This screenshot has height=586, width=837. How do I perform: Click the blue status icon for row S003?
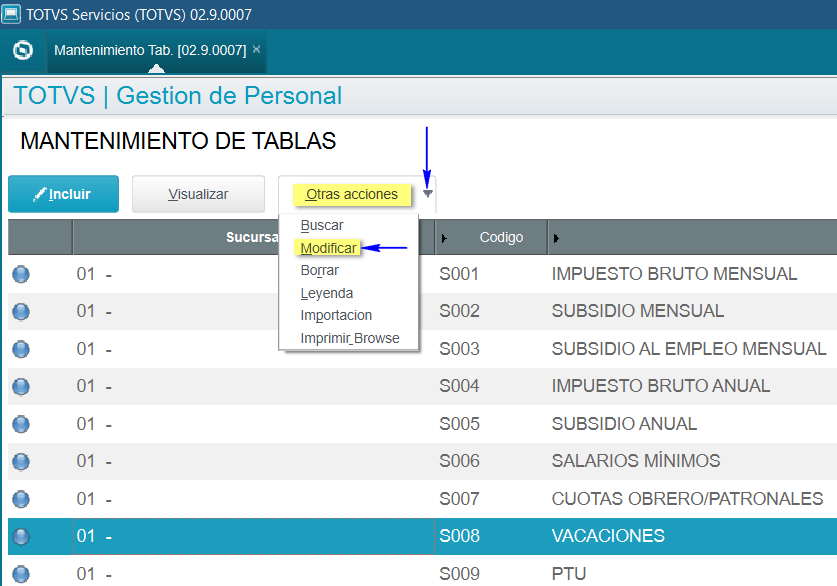point(21,349)
